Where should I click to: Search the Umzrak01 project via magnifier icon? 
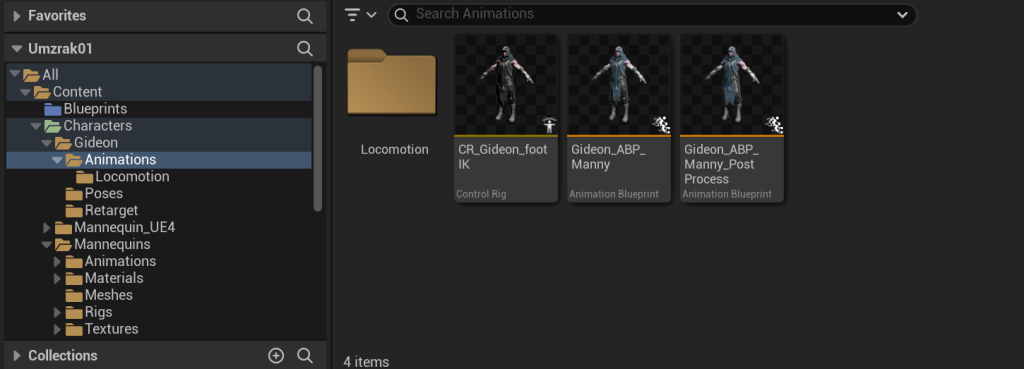(305, 48)
